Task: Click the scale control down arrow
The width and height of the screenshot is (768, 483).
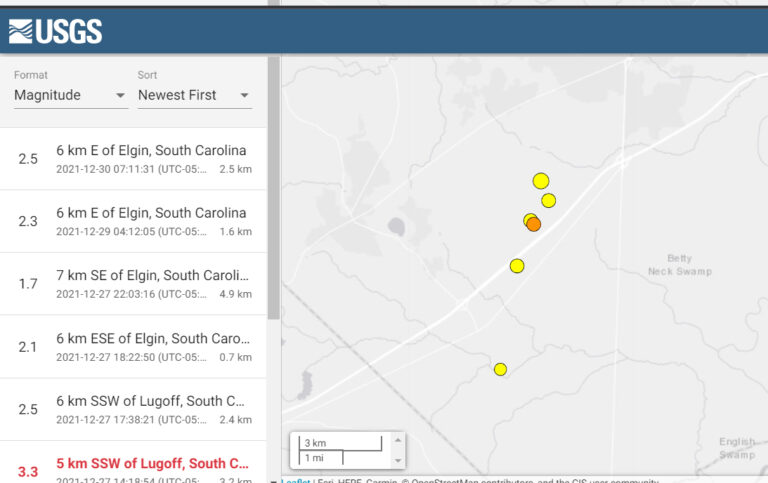Action: pyautogui.click(x=398, y=460)
